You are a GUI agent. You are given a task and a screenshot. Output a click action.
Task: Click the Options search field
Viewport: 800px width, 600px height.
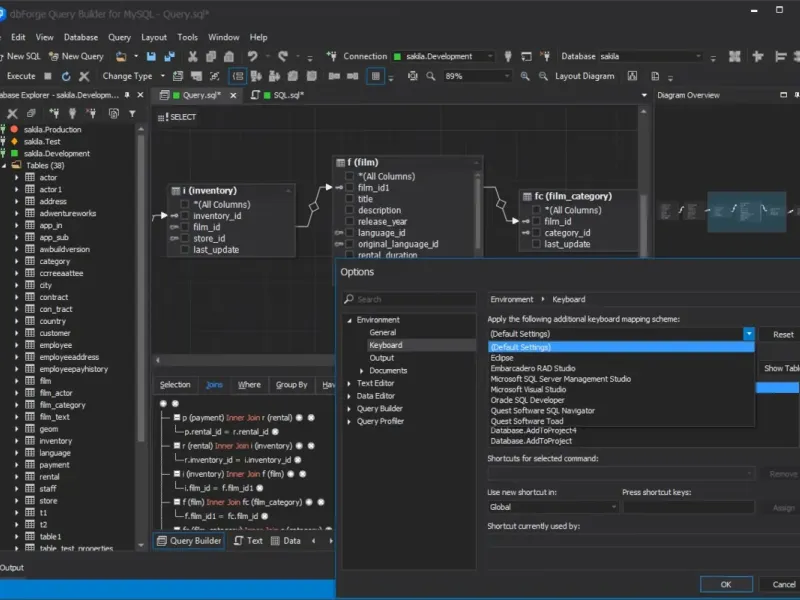[x=410, y=299]
